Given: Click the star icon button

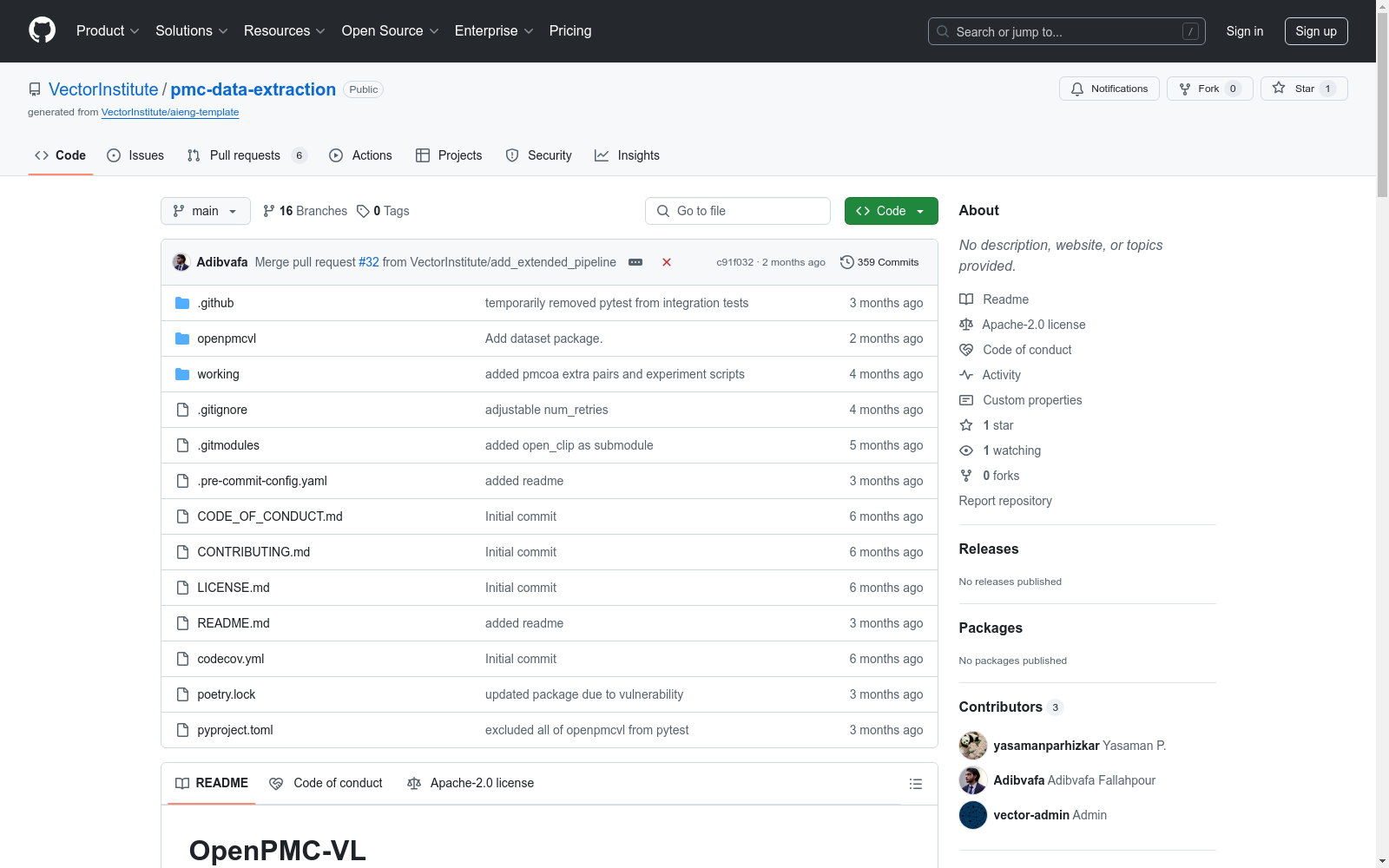Looking at the screenshot, I should pyautogui.click(x=1304, y=89).
